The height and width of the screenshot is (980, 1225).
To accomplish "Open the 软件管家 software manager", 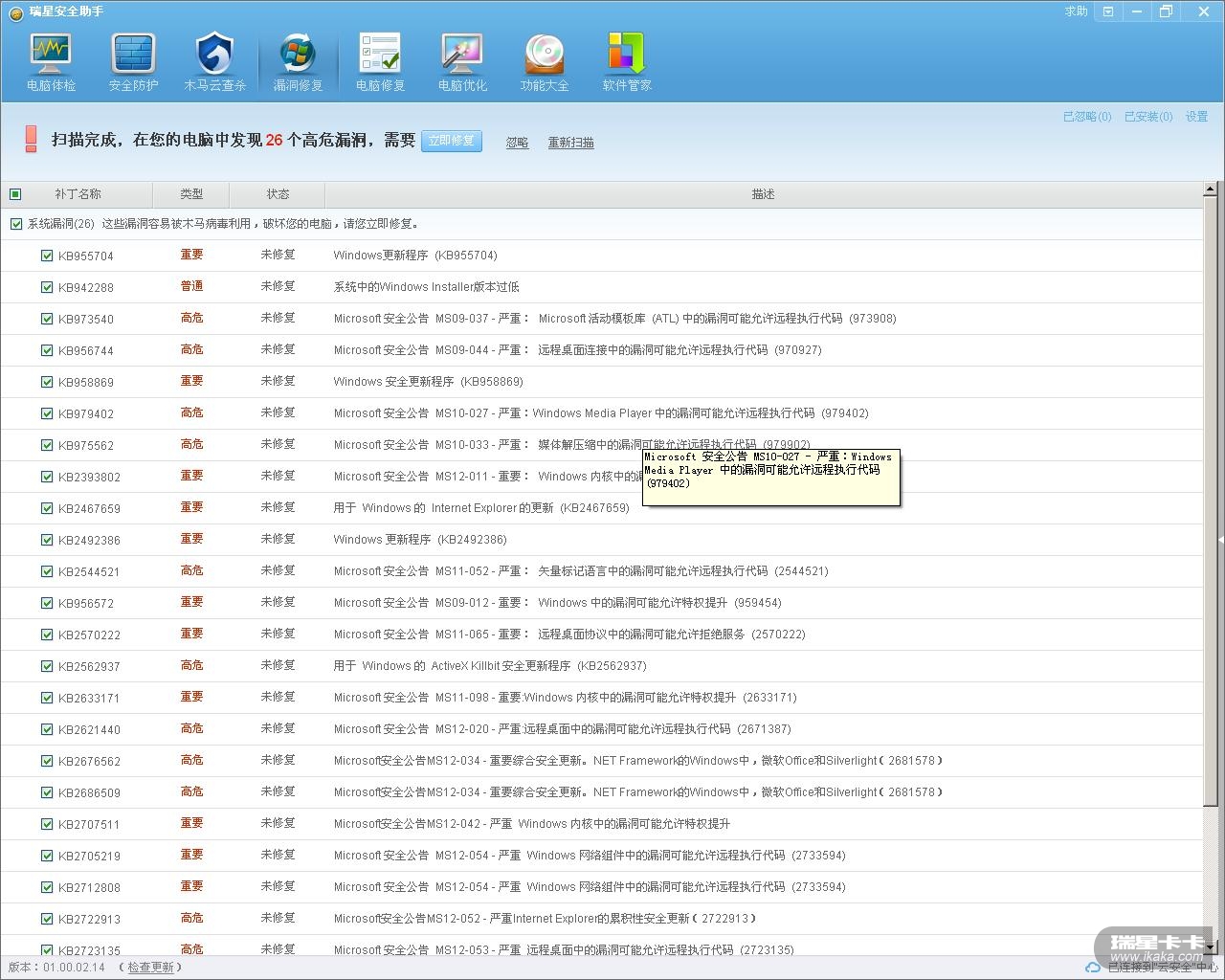I will (x=627, y=62).
